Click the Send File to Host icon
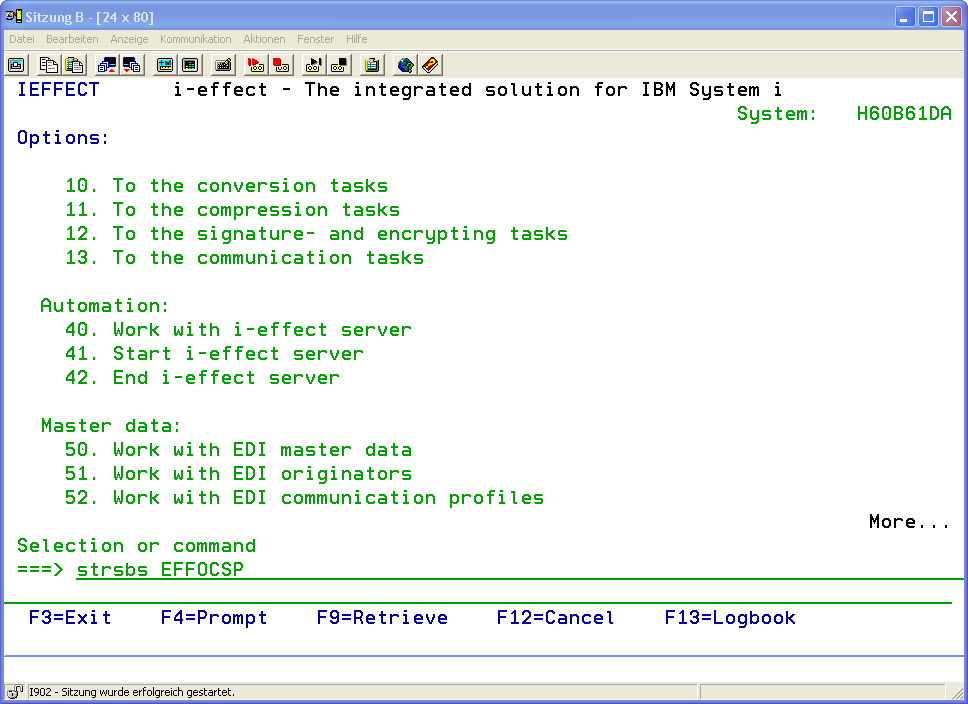The width and height of the screenshot is (968, 704). (107, 65)
